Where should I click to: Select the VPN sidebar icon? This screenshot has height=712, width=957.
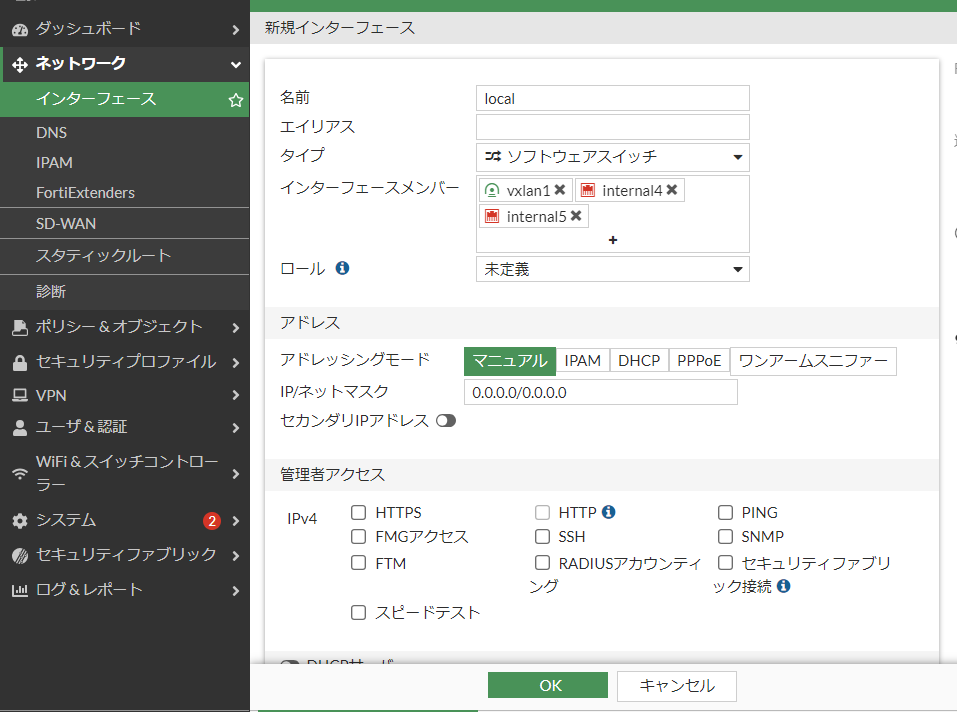pos(20,394)
